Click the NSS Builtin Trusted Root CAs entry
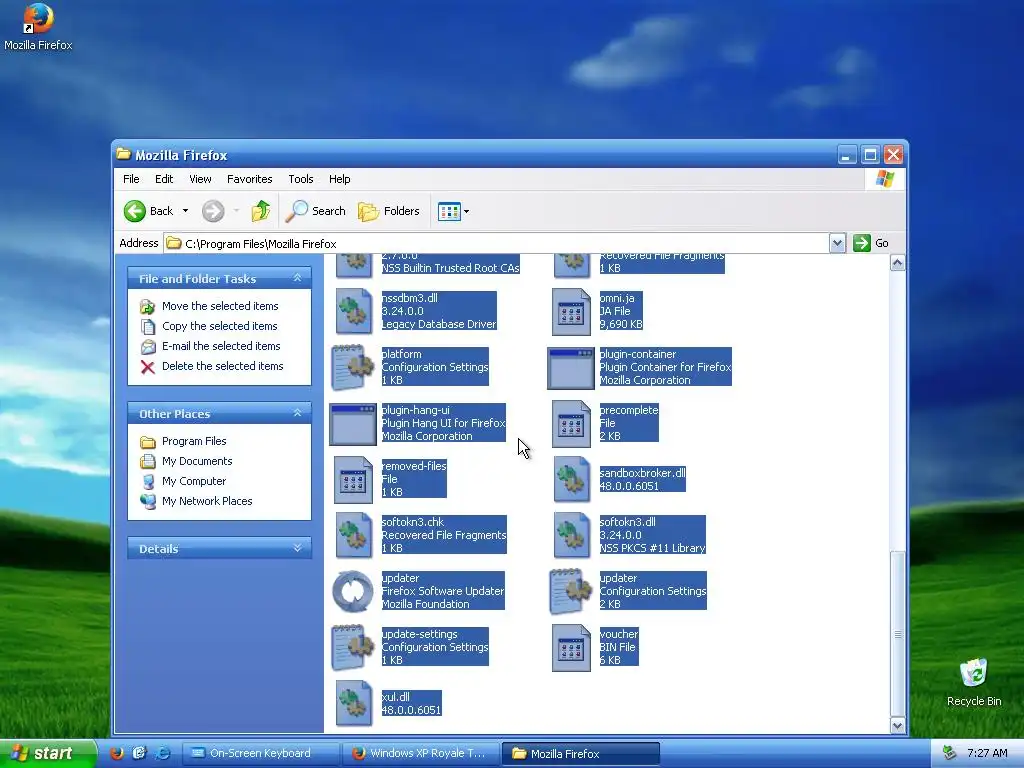 pyautogui.click(x=451, y=268)
